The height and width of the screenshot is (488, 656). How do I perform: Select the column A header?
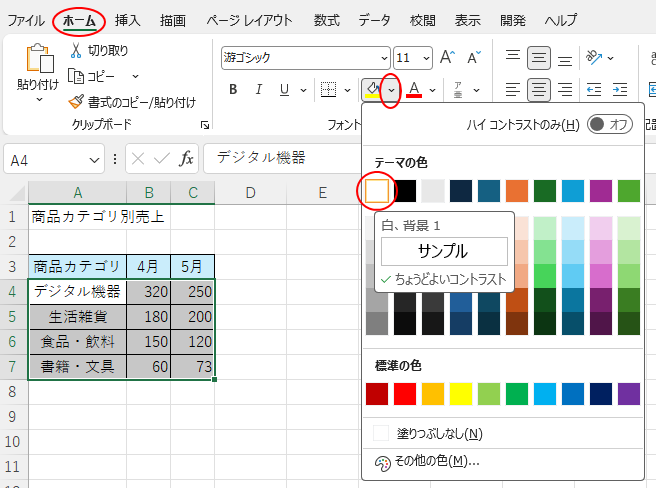(77, 193)
